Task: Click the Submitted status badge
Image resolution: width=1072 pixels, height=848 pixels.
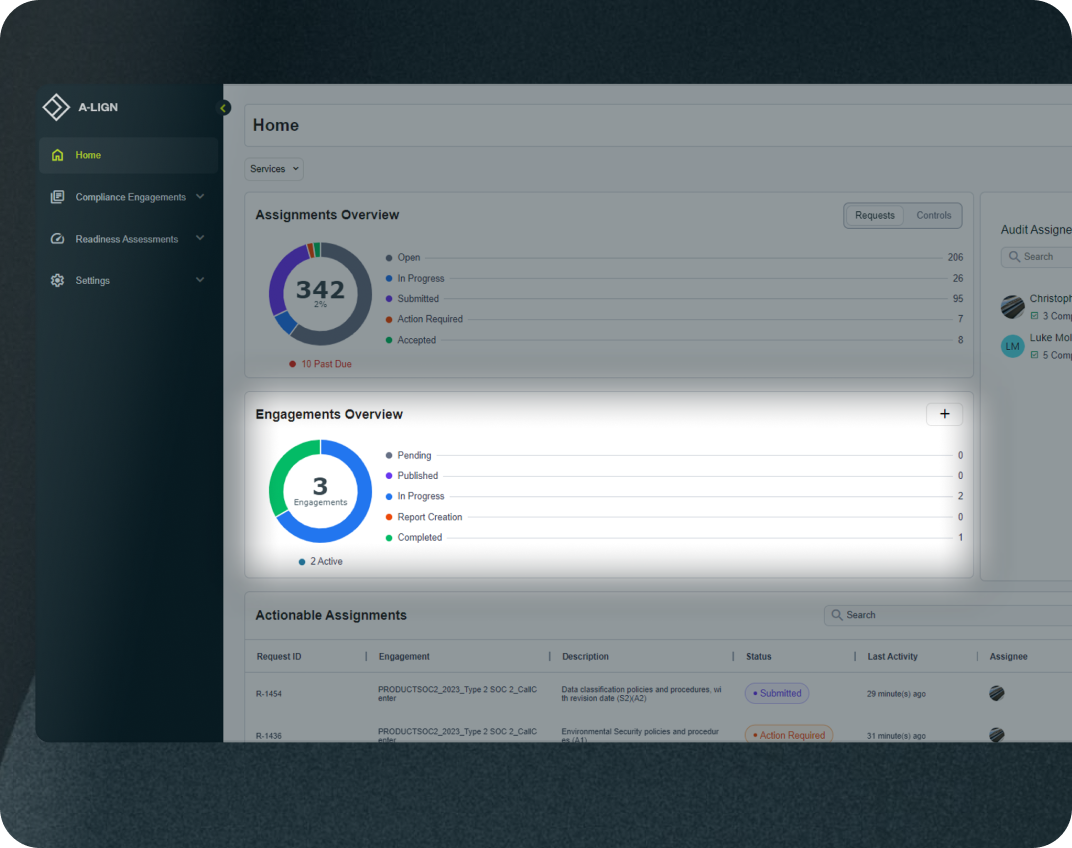Action: click(777, 693)
